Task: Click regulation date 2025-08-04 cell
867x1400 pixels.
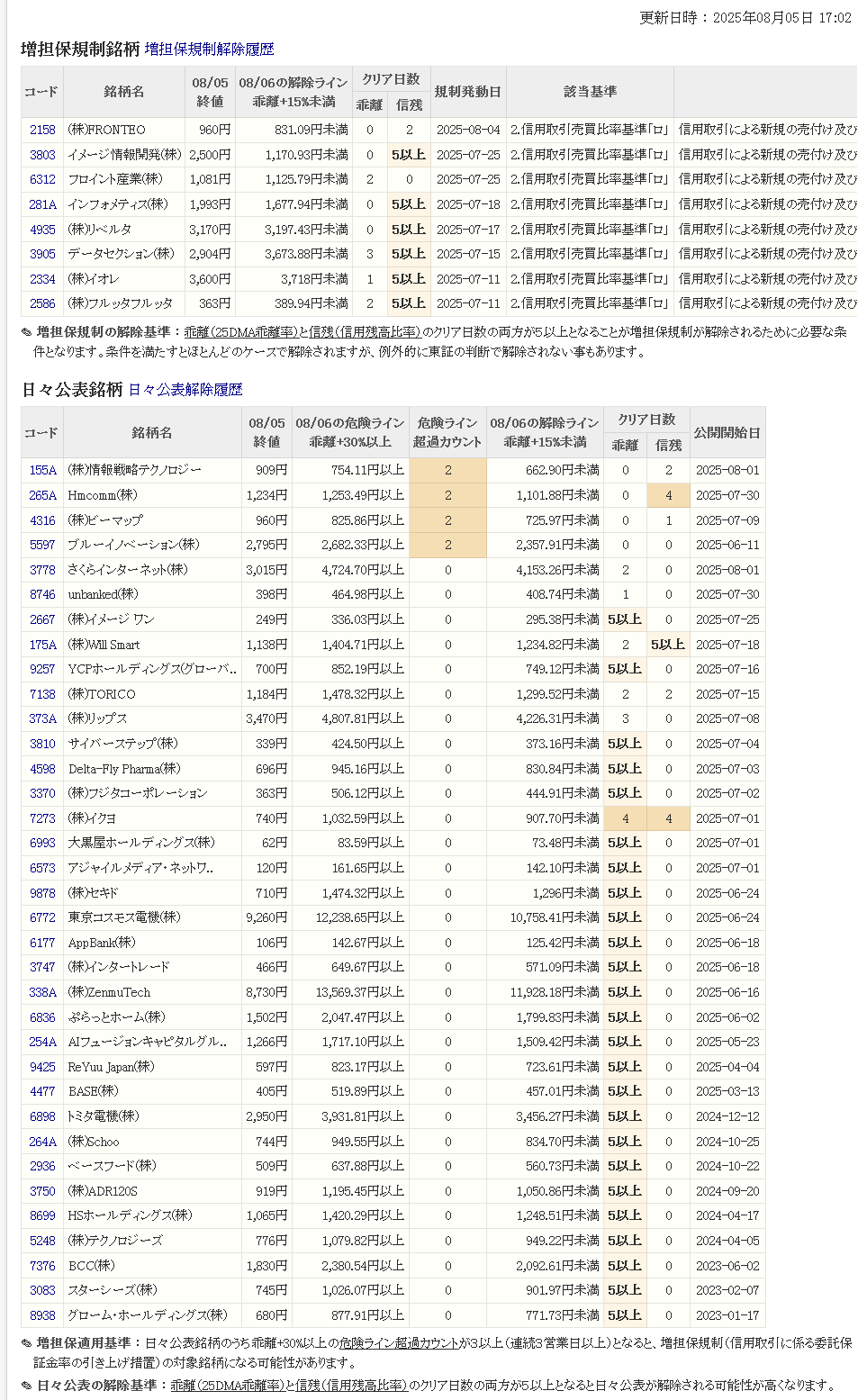Action: pos(468,130)
